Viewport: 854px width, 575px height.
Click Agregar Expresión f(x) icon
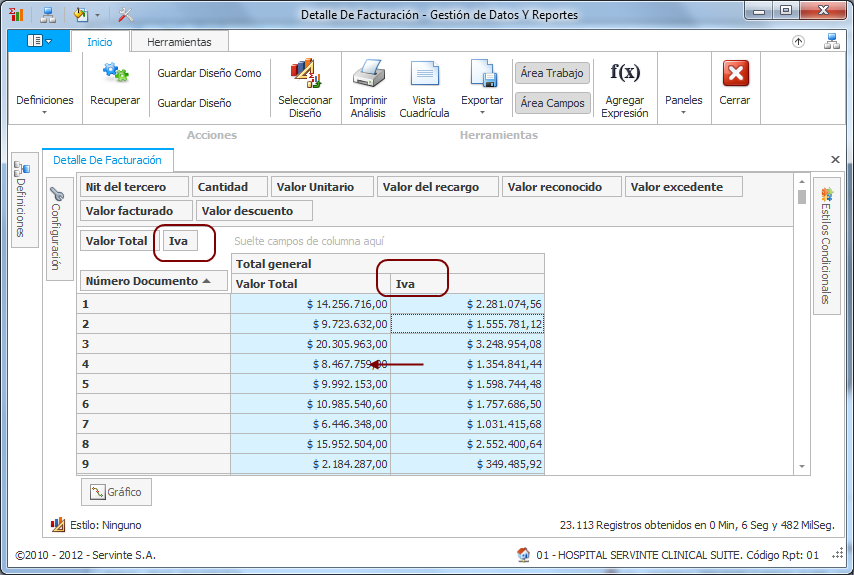point(625,74)
